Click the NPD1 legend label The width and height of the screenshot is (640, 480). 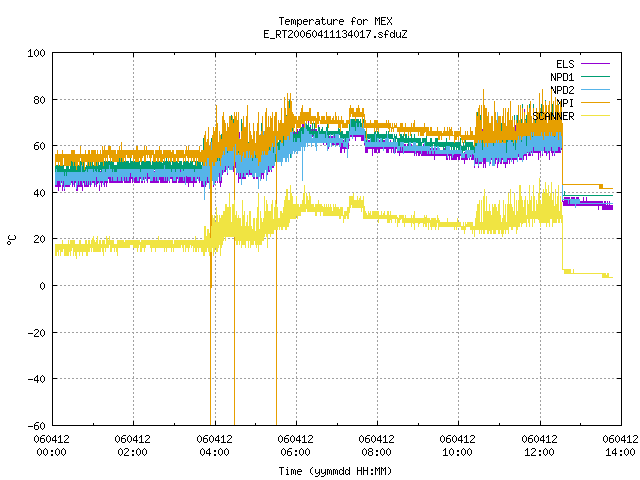pos(562,77)
